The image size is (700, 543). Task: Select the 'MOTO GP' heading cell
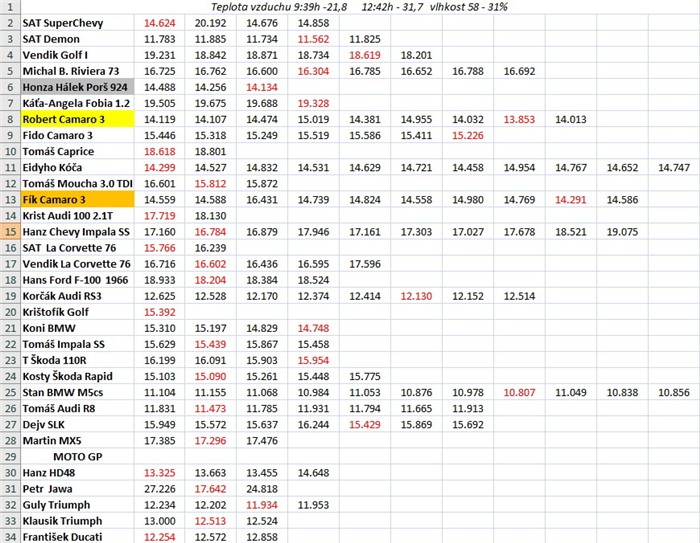pos(77,457)
